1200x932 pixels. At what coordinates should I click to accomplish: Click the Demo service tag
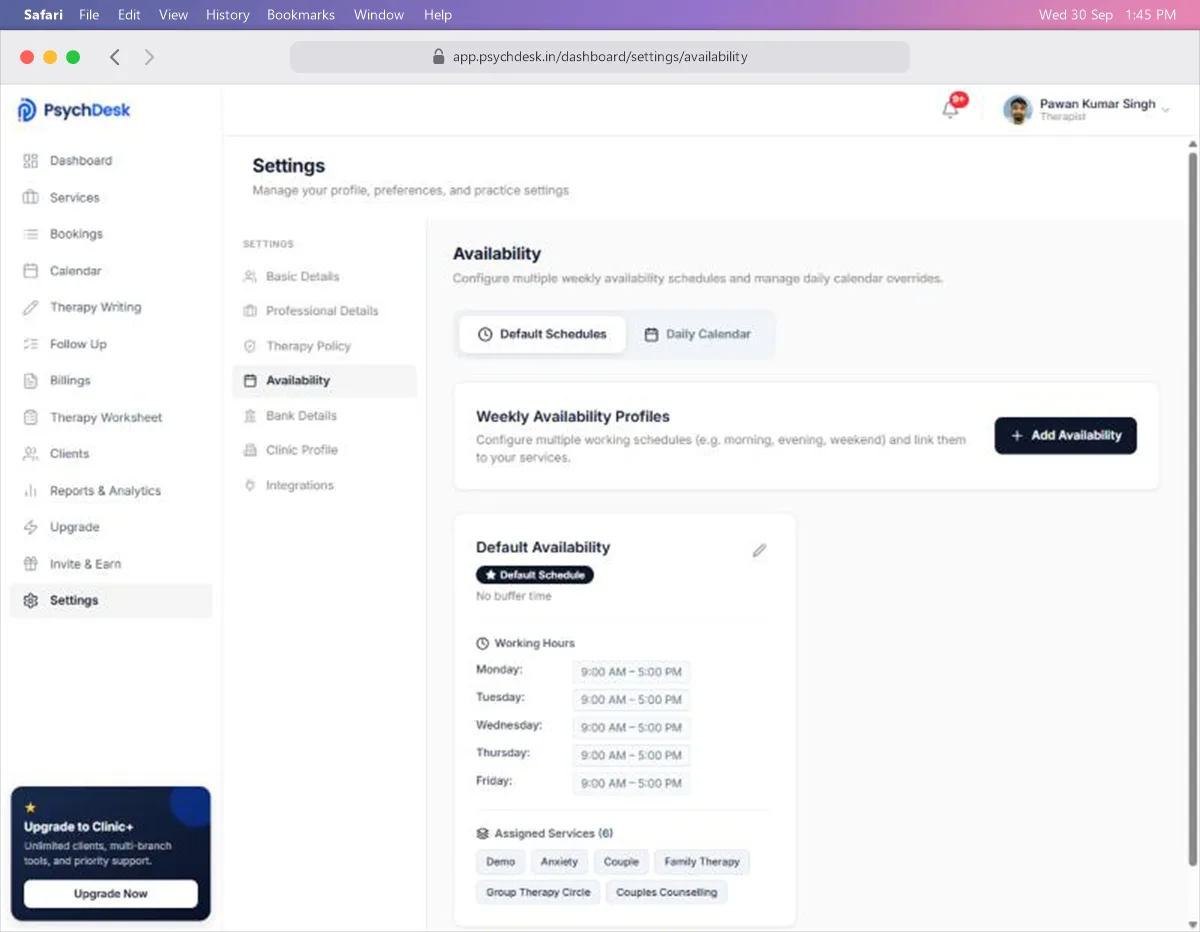click(501, 862)
